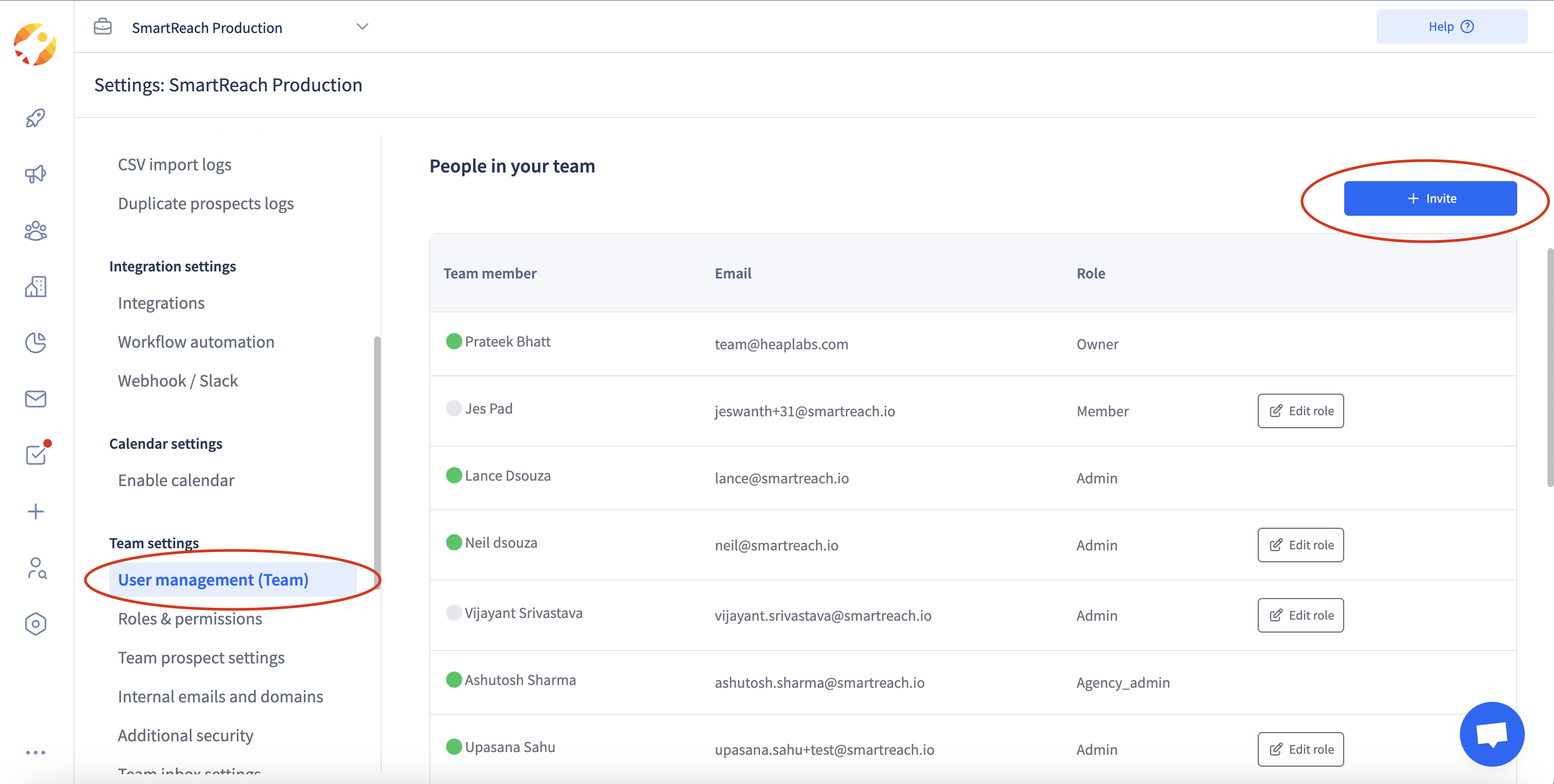Open the blue chat support bubble
Viewport: 1554px width, 784px height.
[x=1491, y=733]
